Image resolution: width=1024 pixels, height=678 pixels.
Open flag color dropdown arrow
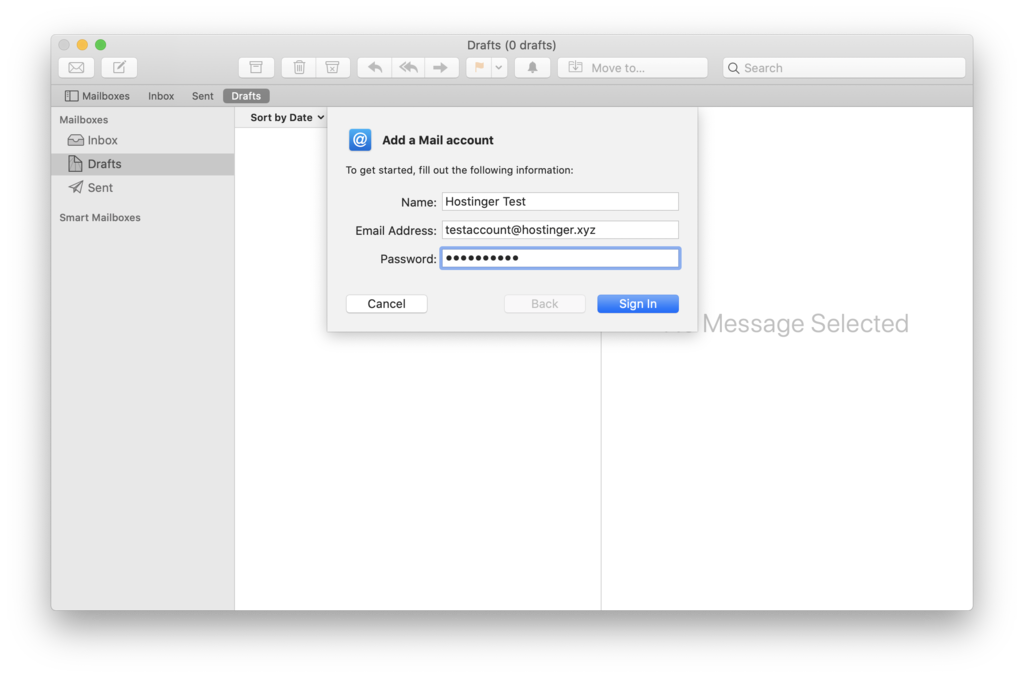coord(499,67)
